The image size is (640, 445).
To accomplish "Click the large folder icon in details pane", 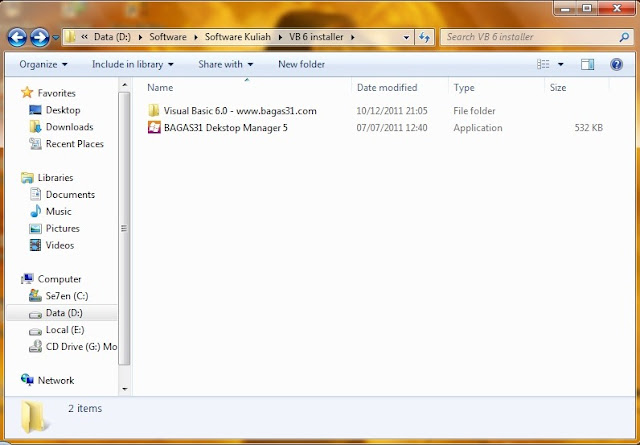I will [33, 416].
